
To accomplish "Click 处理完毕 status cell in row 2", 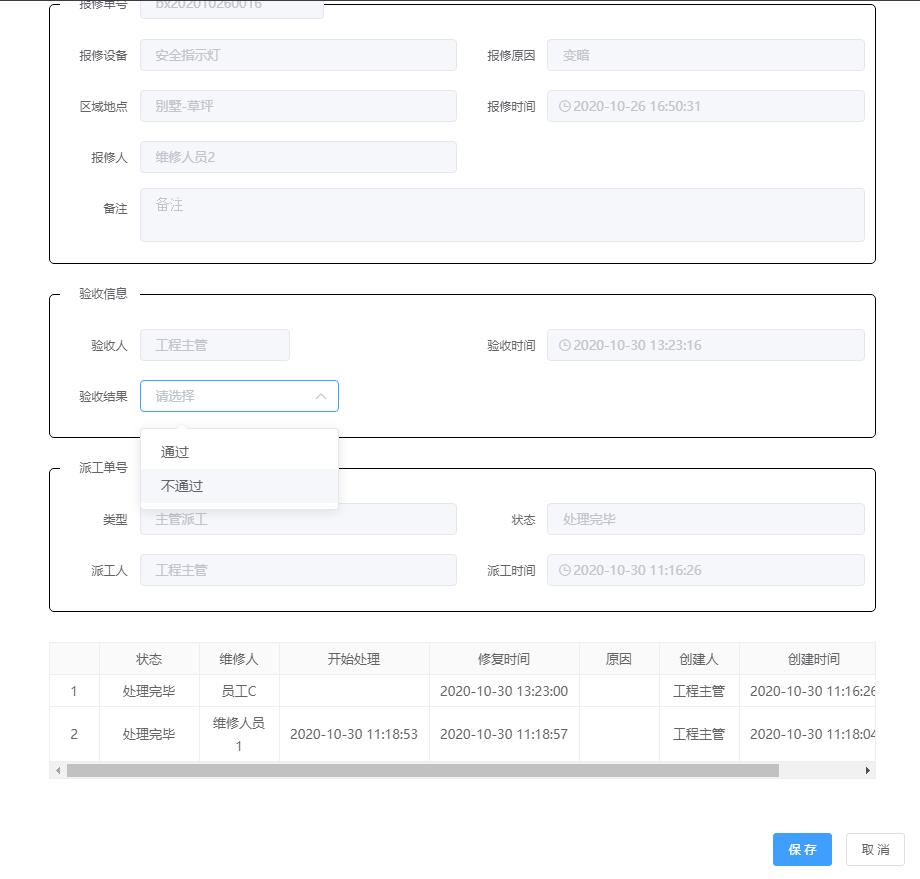I will (149, 734).
